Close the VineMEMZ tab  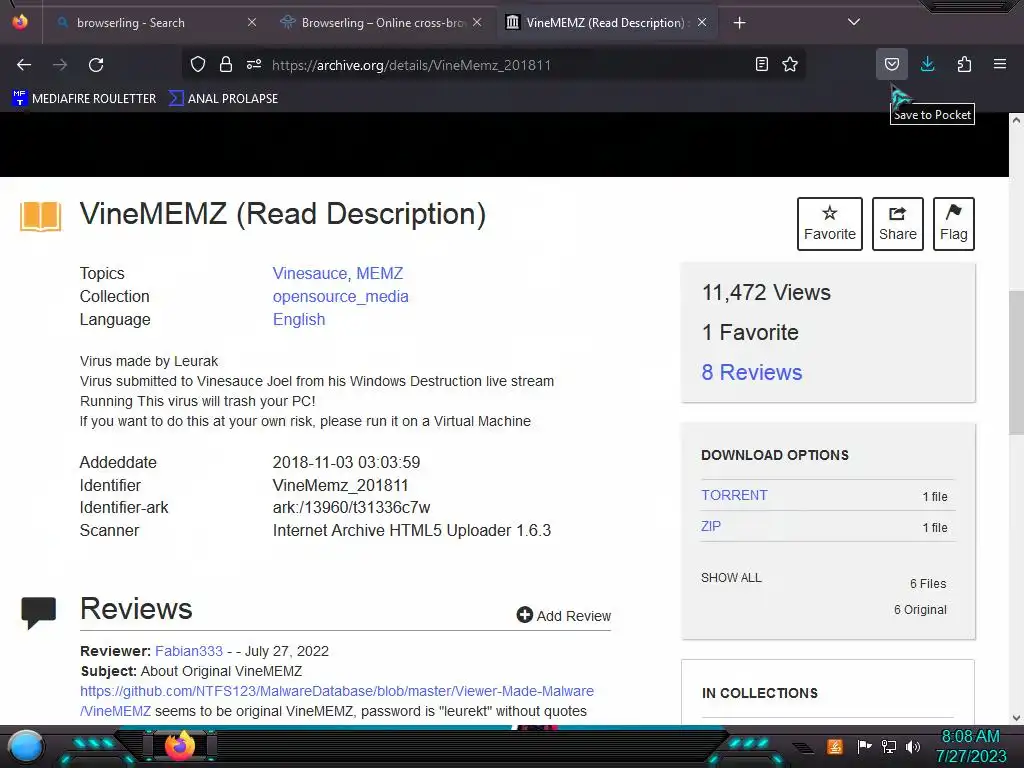click(x=702, y=23)
